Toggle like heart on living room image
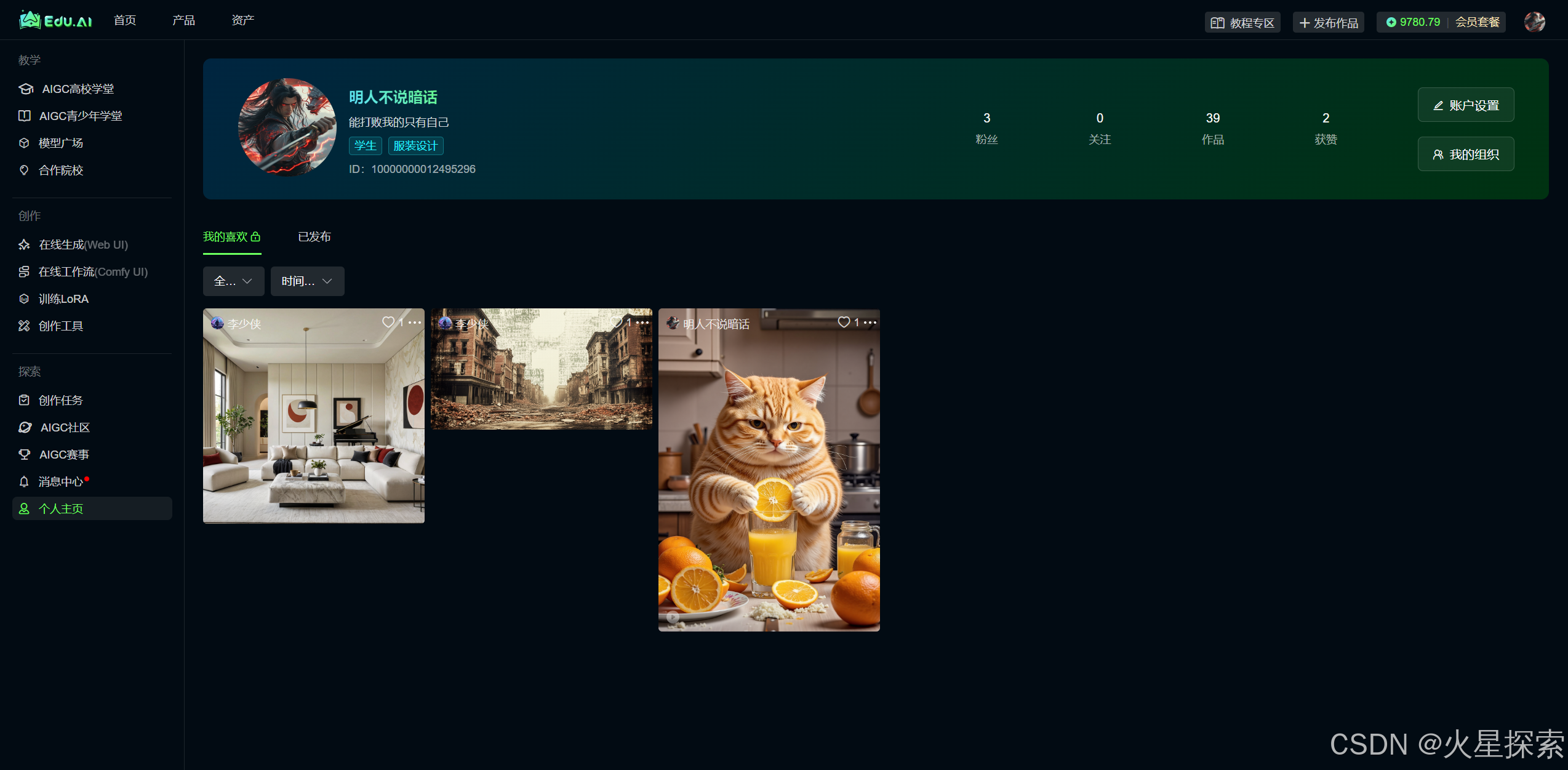The height and width of the screenshot is (770, 1568). pyautogui.click(x=388, y=322)
